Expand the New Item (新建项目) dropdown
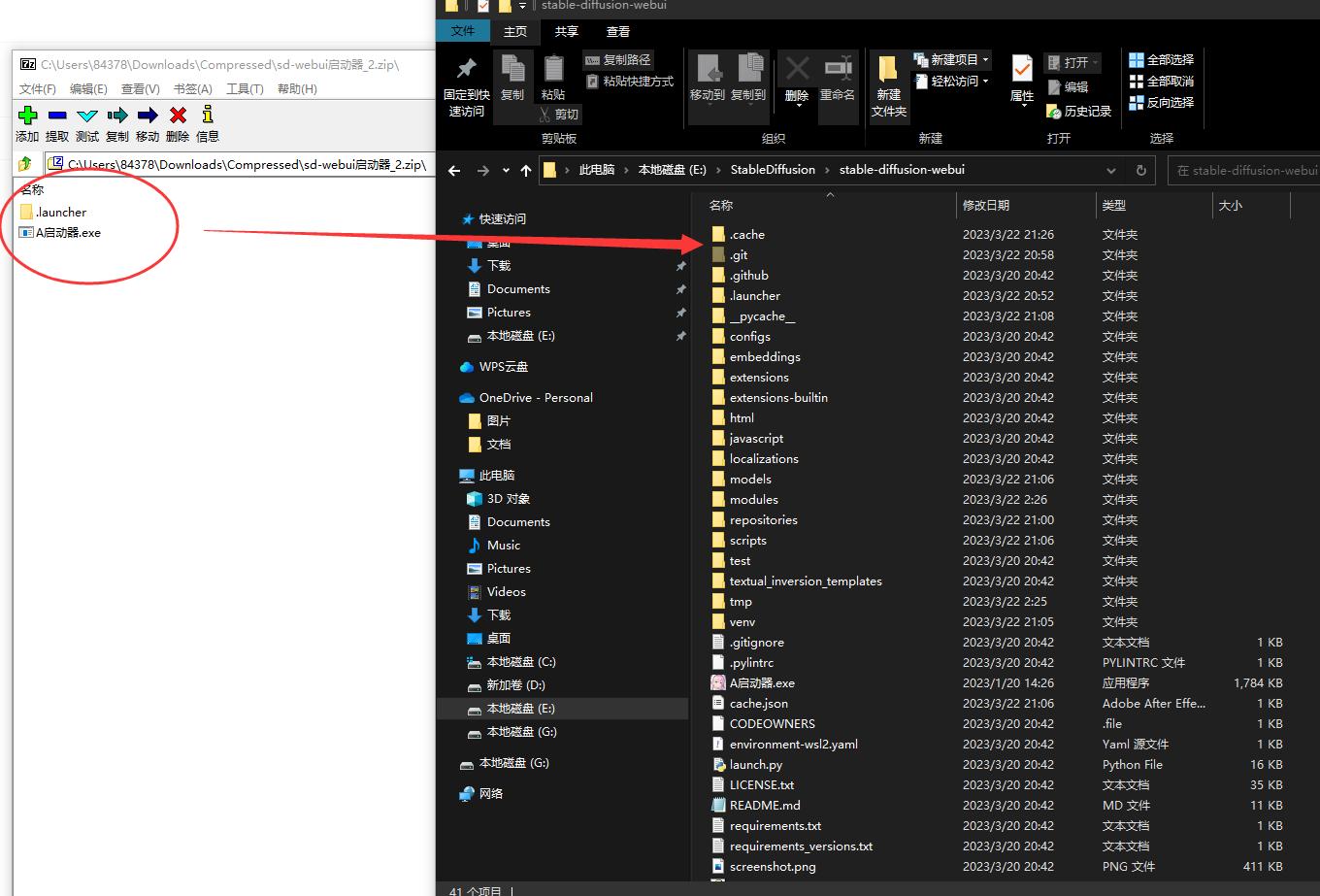1320x896 pixels. [x=985, y=59]
